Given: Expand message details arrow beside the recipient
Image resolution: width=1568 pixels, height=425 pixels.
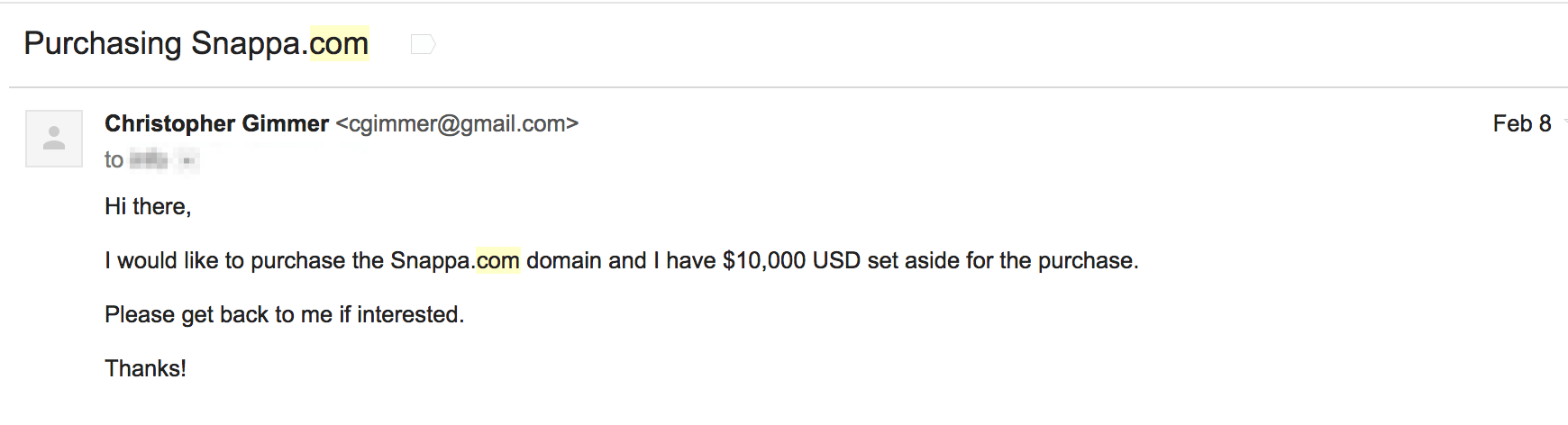Looking at the screenshot, I should tap(188, 161).
